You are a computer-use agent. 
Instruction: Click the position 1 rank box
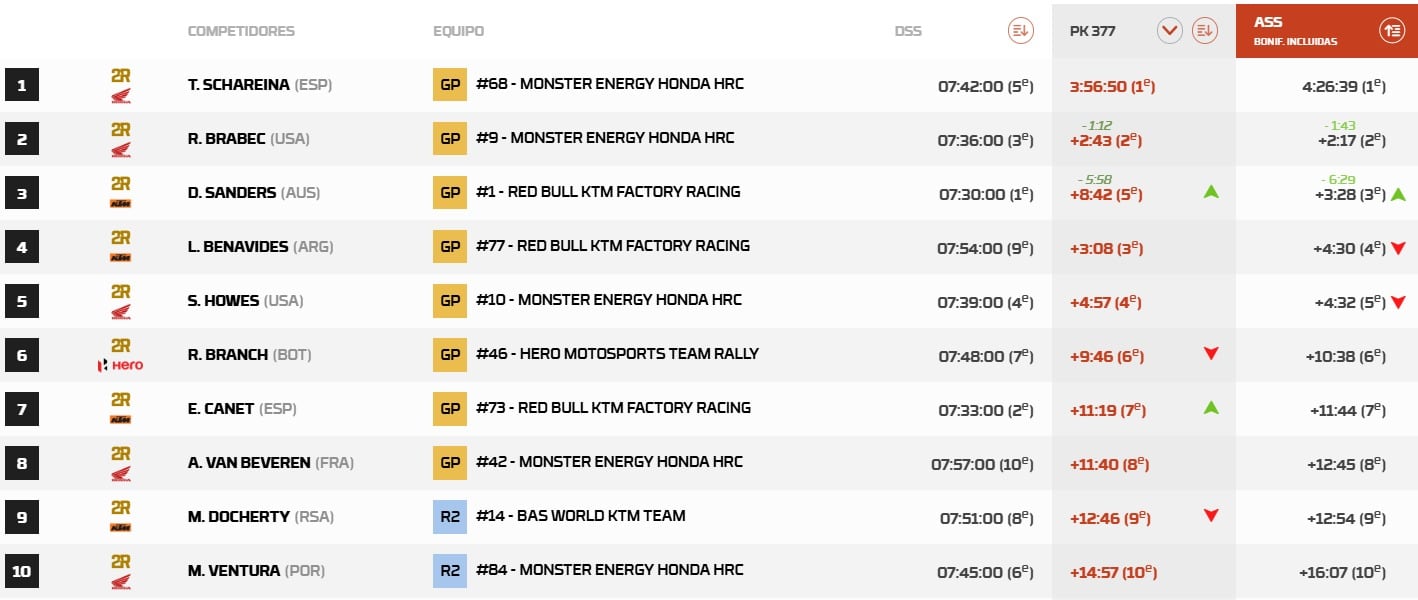pyautogui.click(x=22, y=85)
